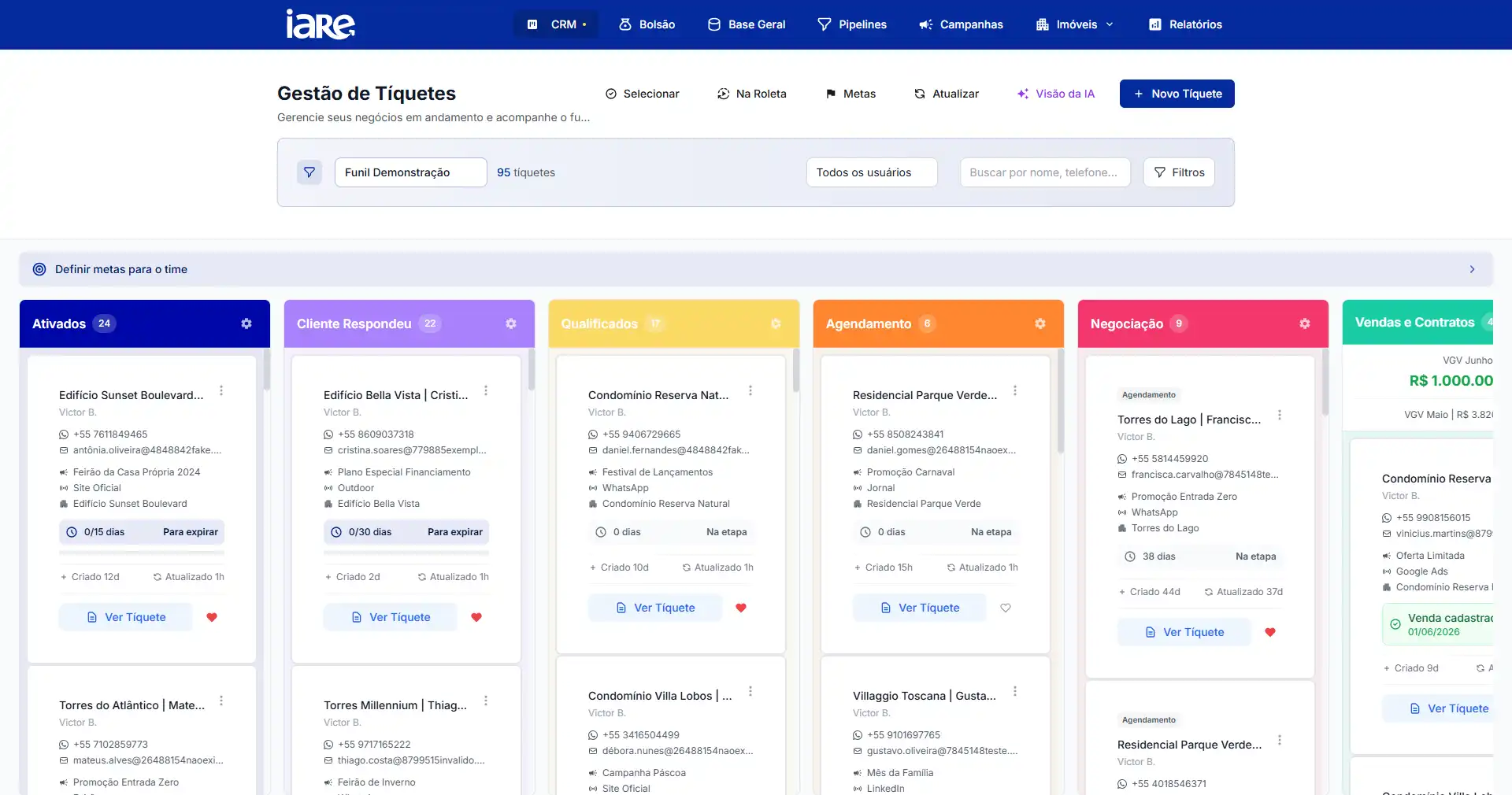This screenshot has height=795, width=1512.
Task: Open Campanhas in navigation bar
Action: click(961, 24)
